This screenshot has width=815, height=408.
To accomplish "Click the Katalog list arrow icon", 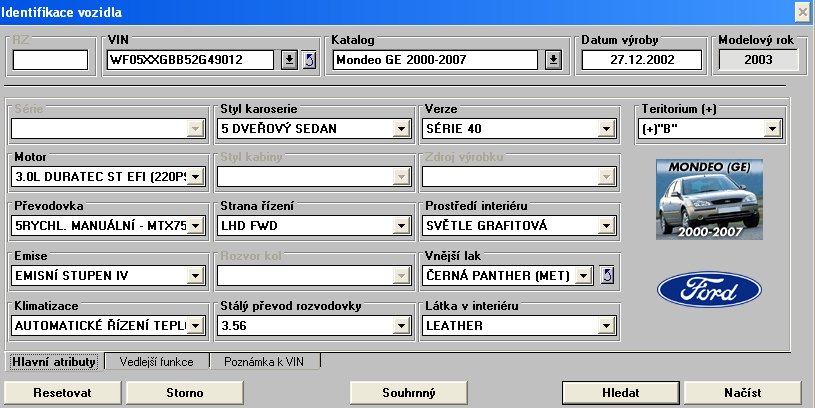I will pyautogui.click(x=553, y=60).
